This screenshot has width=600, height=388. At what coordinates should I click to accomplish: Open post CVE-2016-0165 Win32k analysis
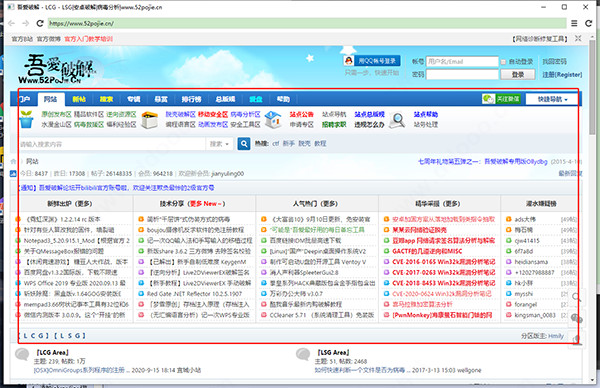443,262
